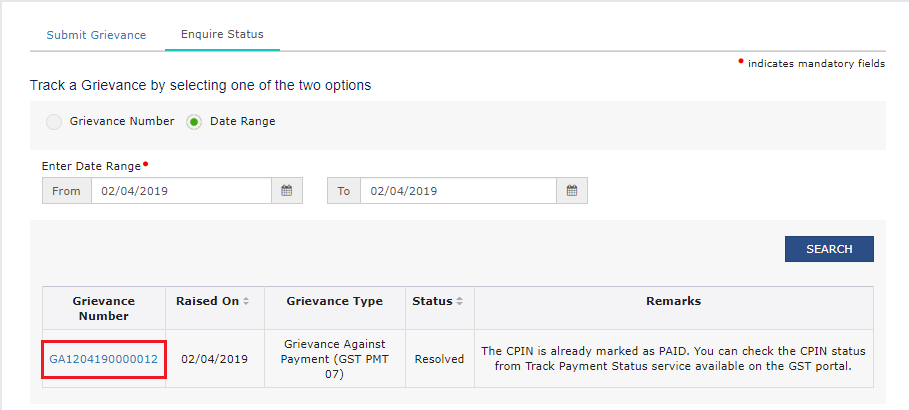Open grievance link GA1204190000012
The width and height of the screenshot is (909, 410).
[x=104, y=359]
